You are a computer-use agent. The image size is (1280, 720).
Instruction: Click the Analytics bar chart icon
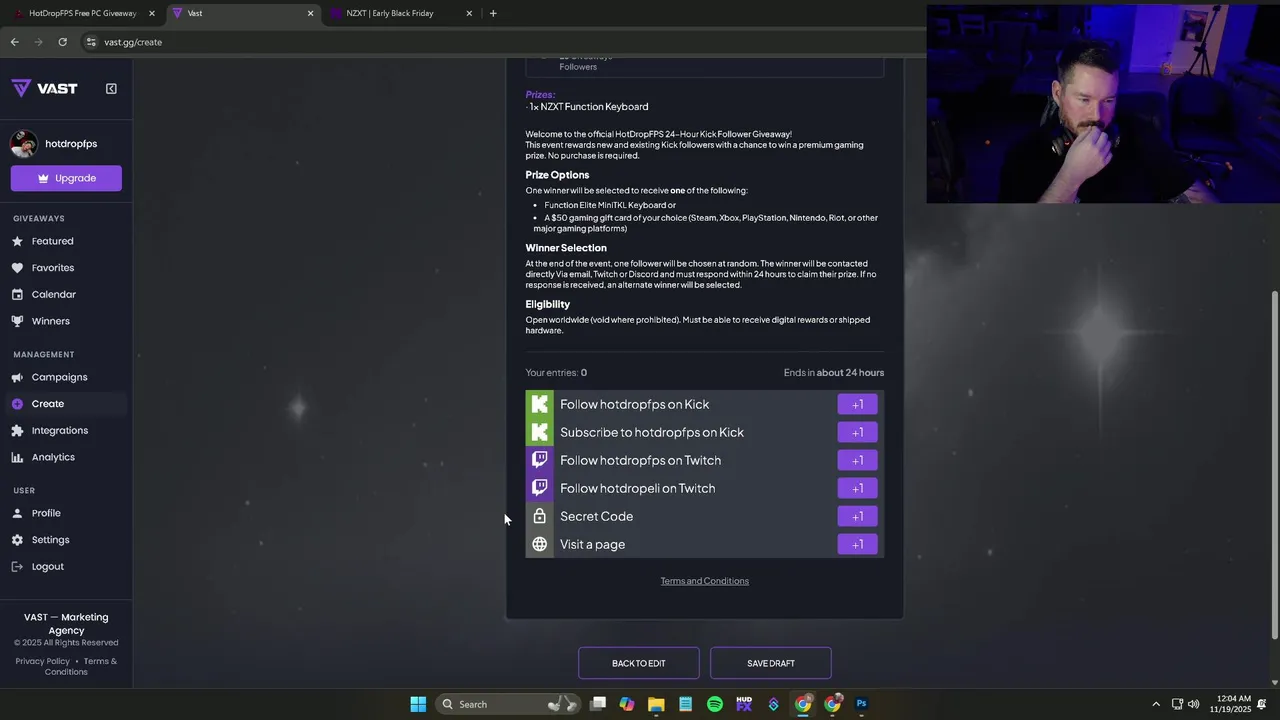tap(17, 457)
